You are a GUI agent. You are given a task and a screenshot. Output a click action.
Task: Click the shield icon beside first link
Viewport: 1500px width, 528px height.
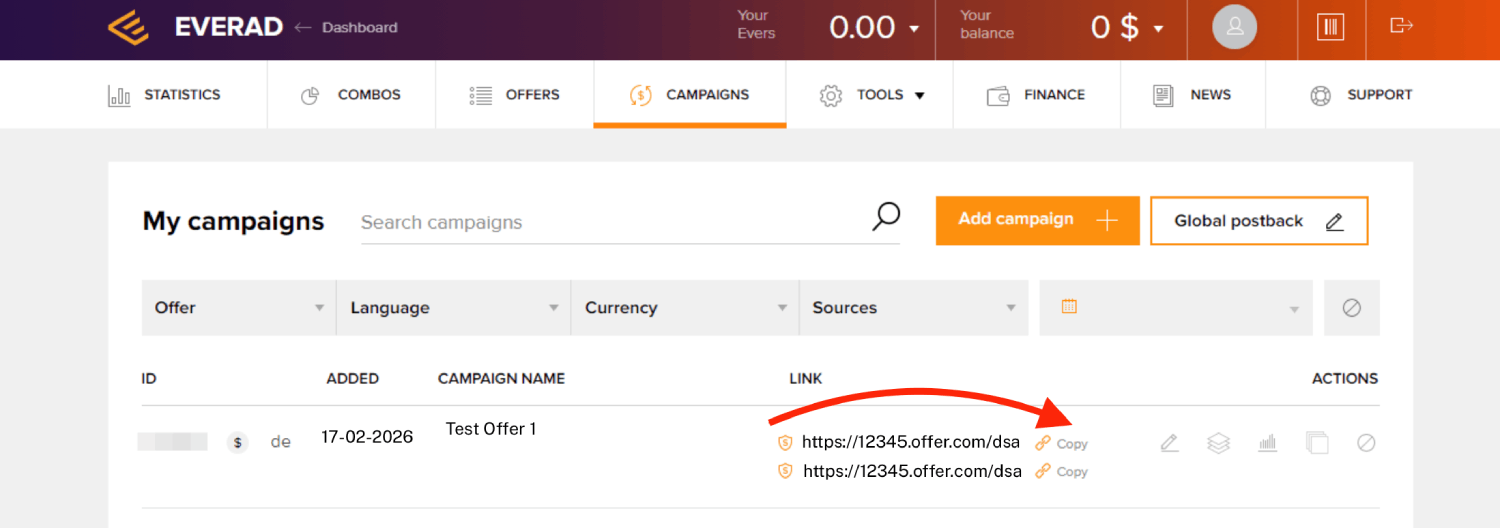(785, 443)
